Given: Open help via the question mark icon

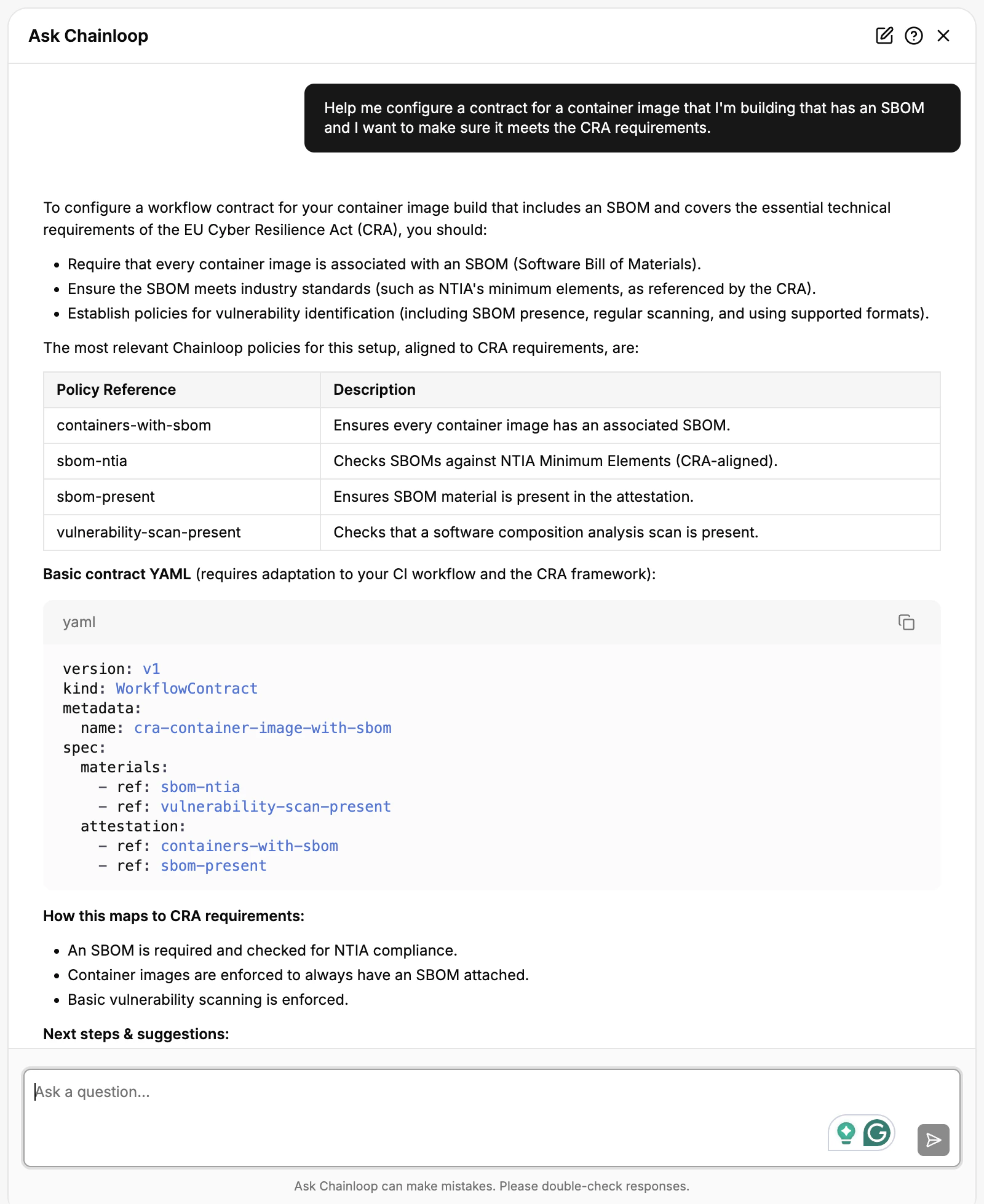Looking at the screenshot, I should pyautogui.click(x=914, y=36).
